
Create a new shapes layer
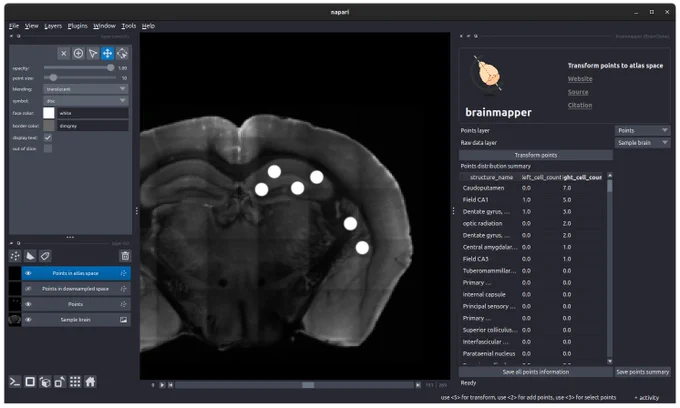30,256
